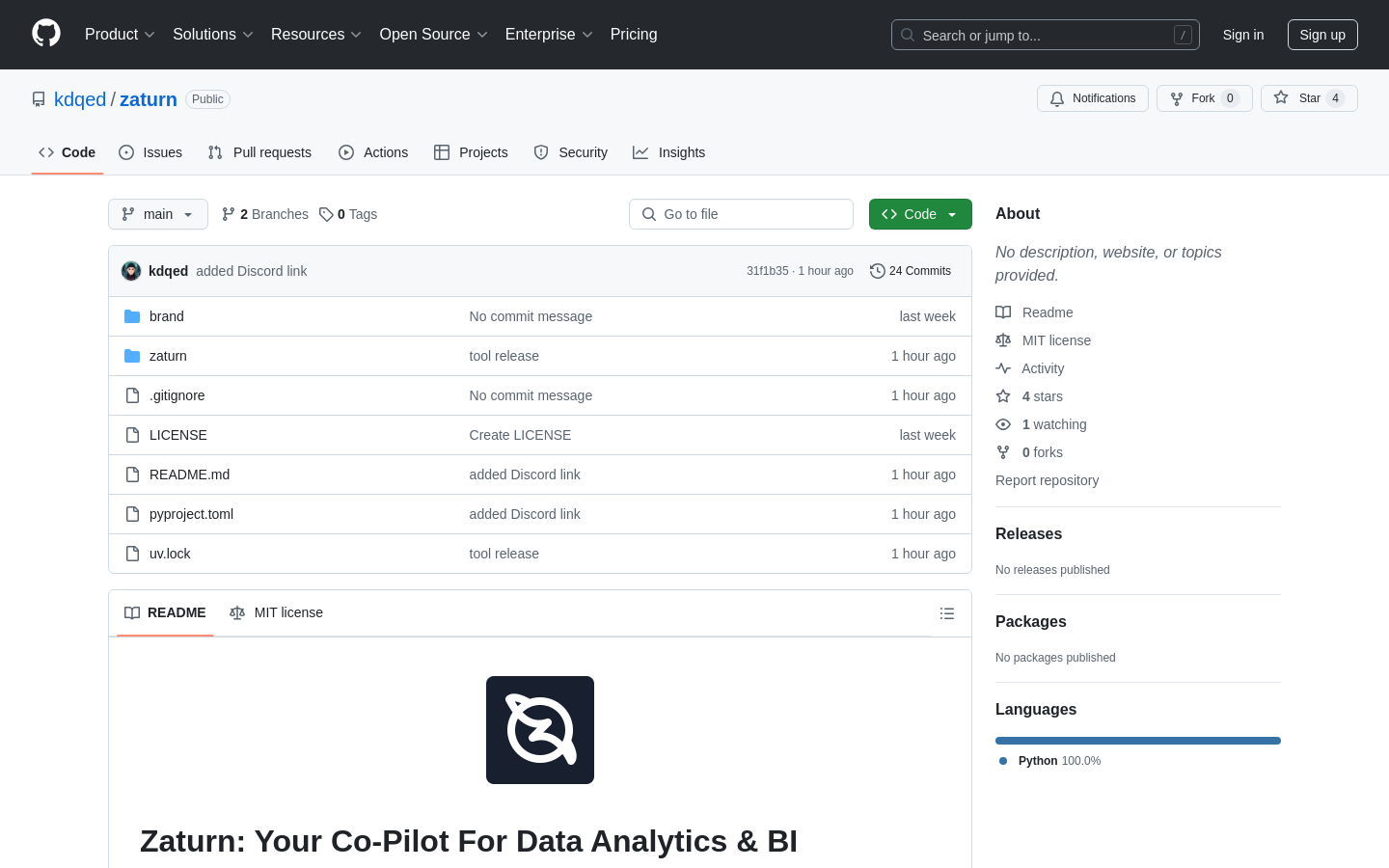Switch to the Insights tab
Viewport: 1389px width, 868px height.
coord(669,152)
